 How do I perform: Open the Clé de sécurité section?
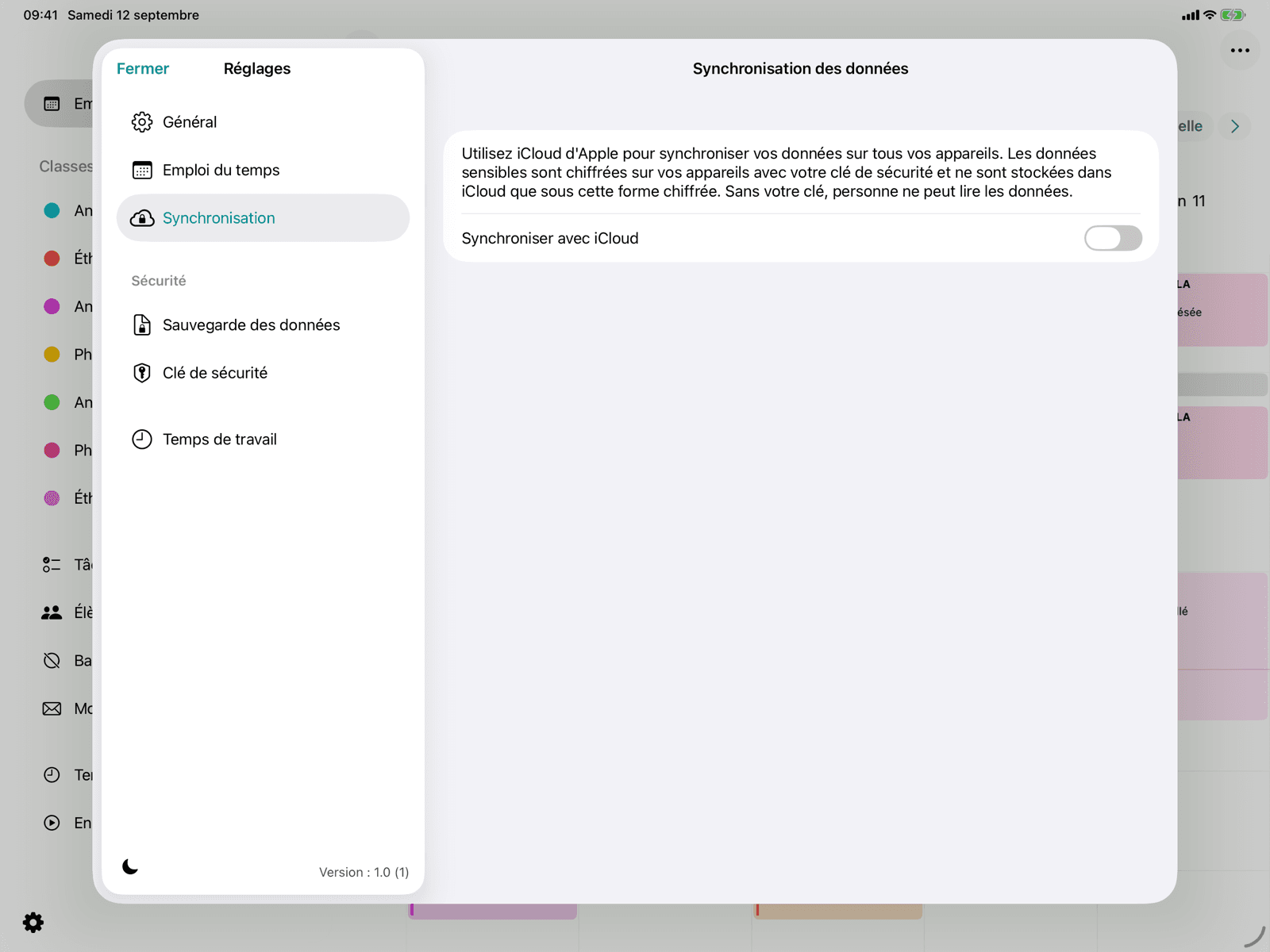coord(263,373)
